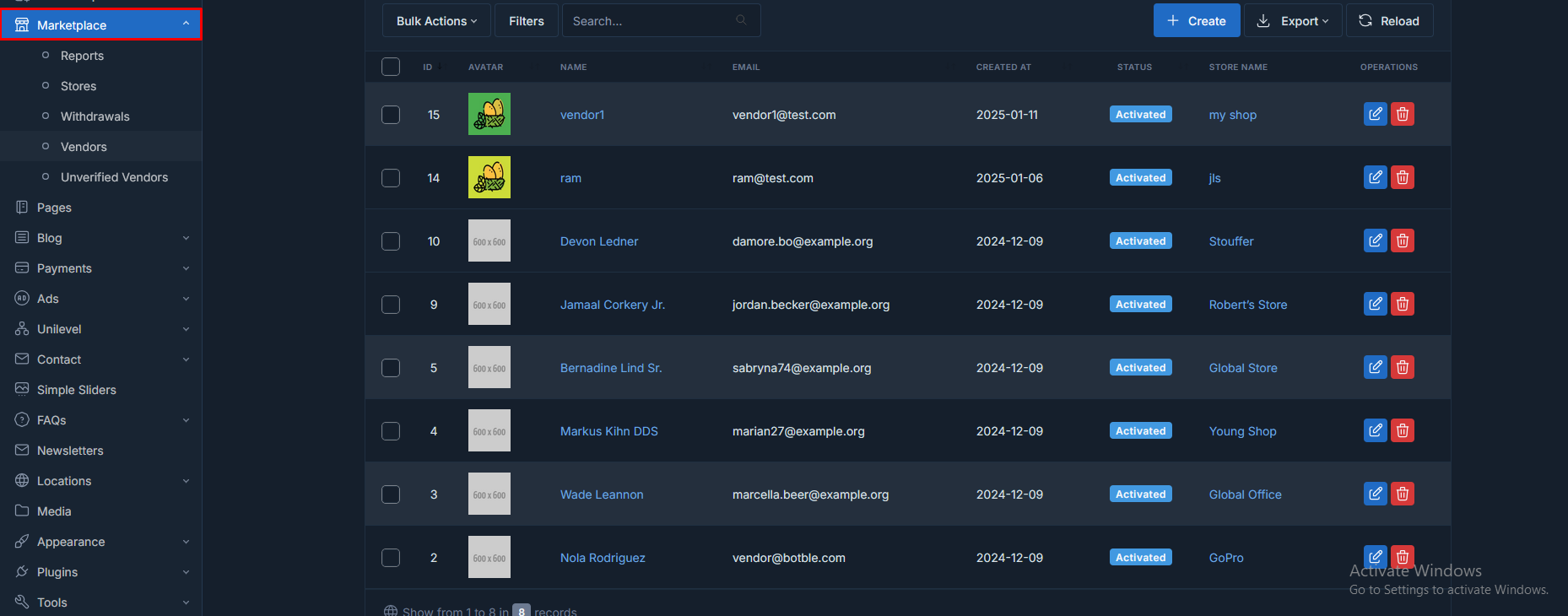Go to Withdrawals under Marketplace

(95, 116)
